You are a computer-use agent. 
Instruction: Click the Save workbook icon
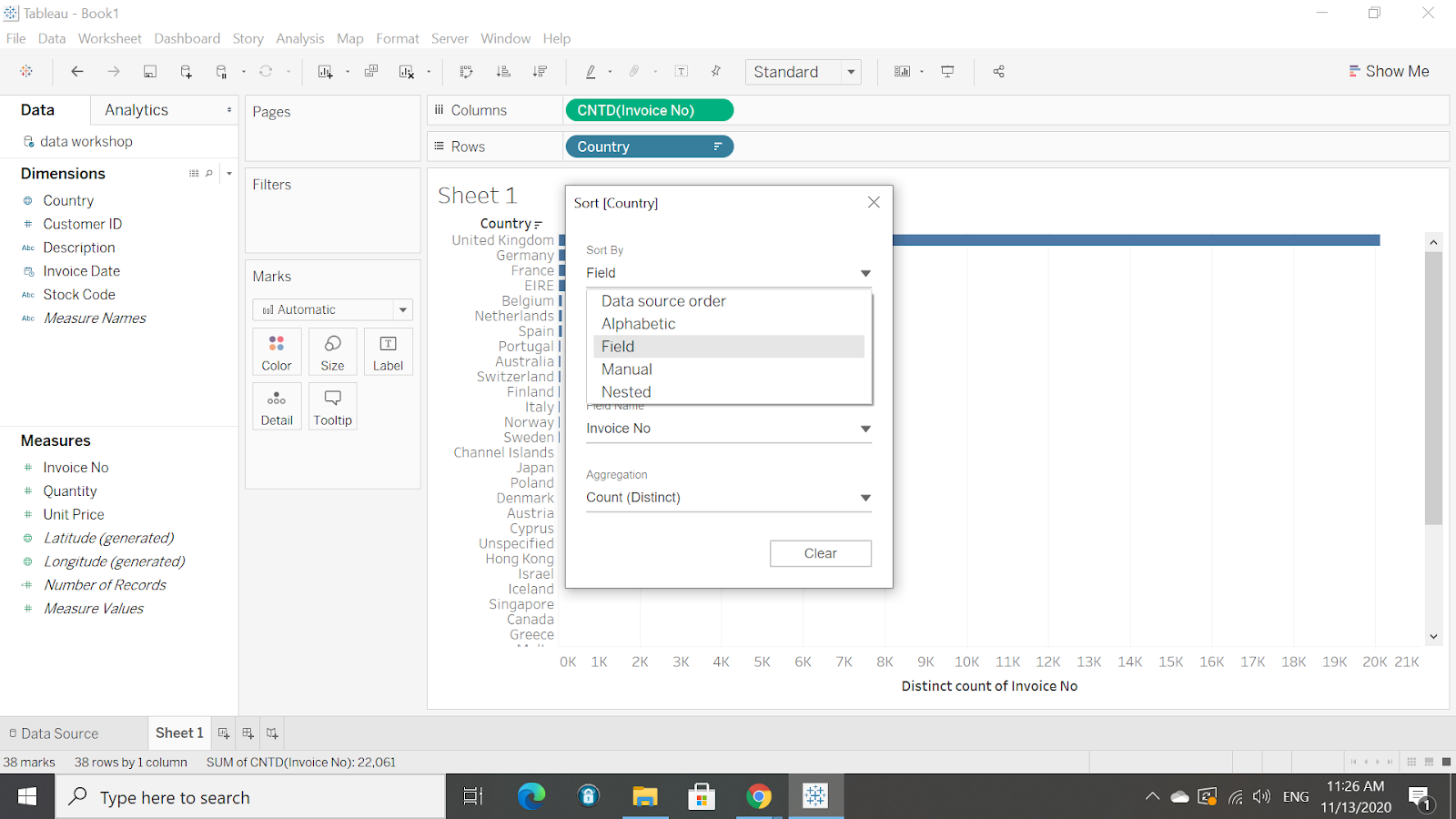(149, 71)
